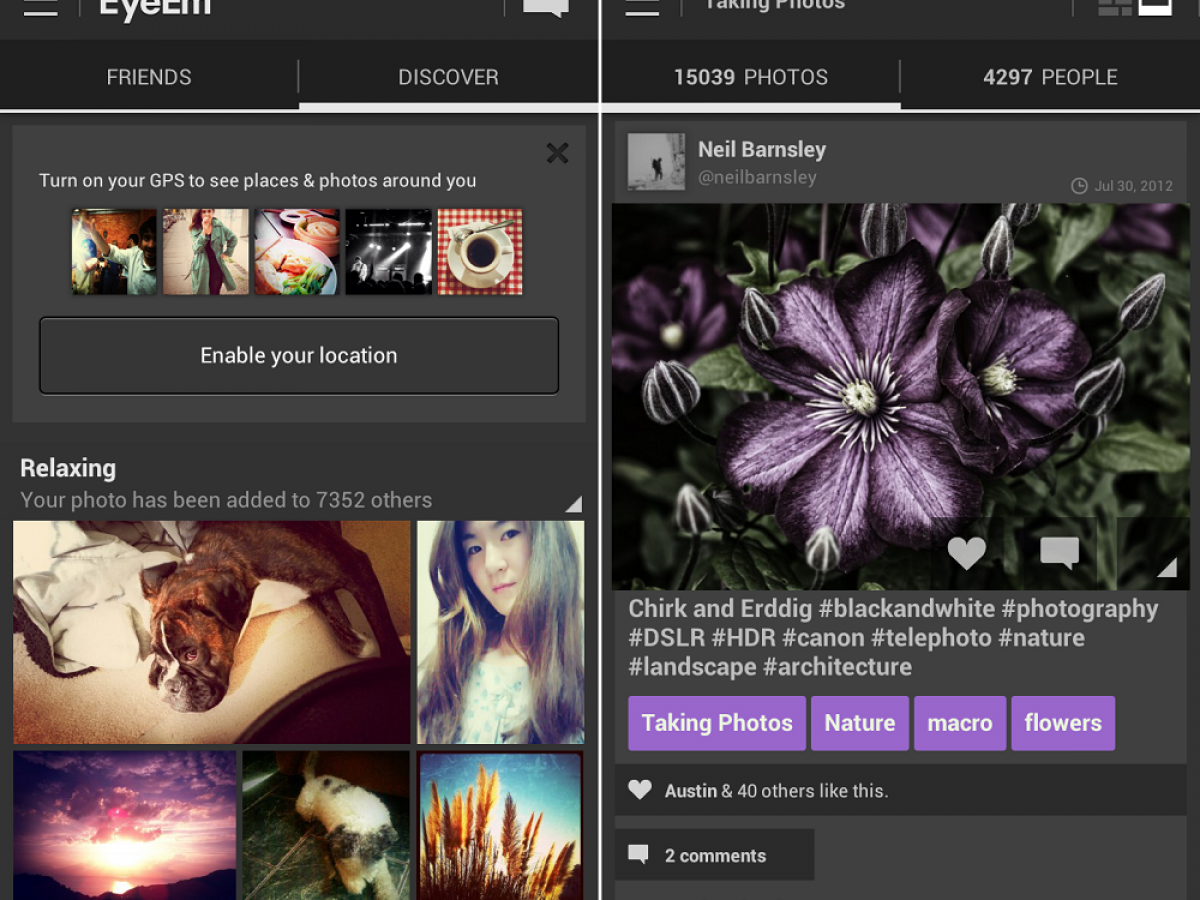Screen dimensions: 1200x900
Task: Open the hamburger menu beside EyeEm logo
Action: coord(40,8)
